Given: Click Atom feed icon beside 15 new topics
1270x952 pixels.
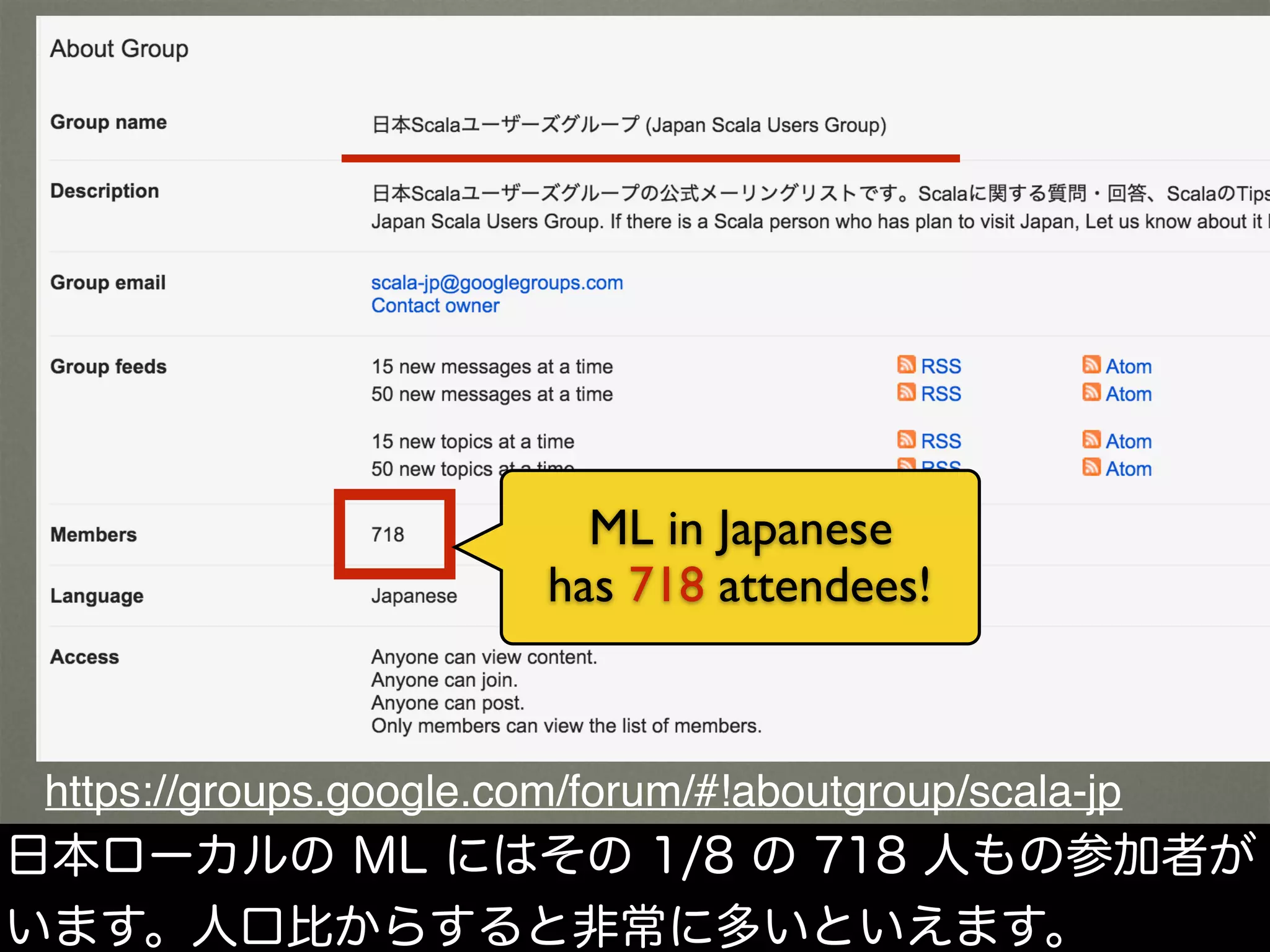Looking at the screenshot, I should (x=1091, y=439).
